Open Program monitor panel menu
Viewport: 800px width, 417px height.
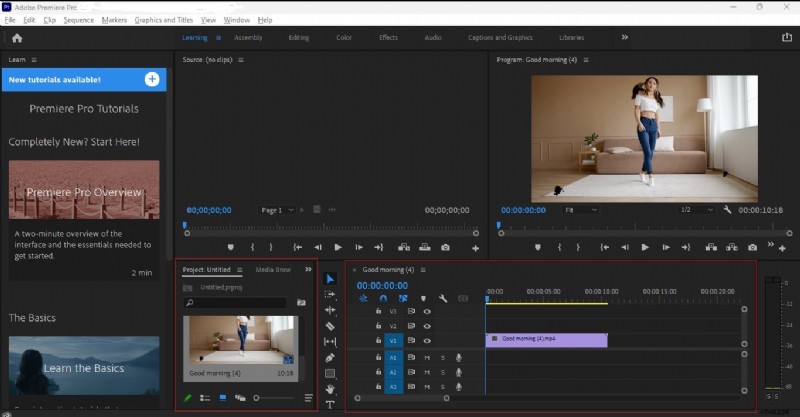586,60
